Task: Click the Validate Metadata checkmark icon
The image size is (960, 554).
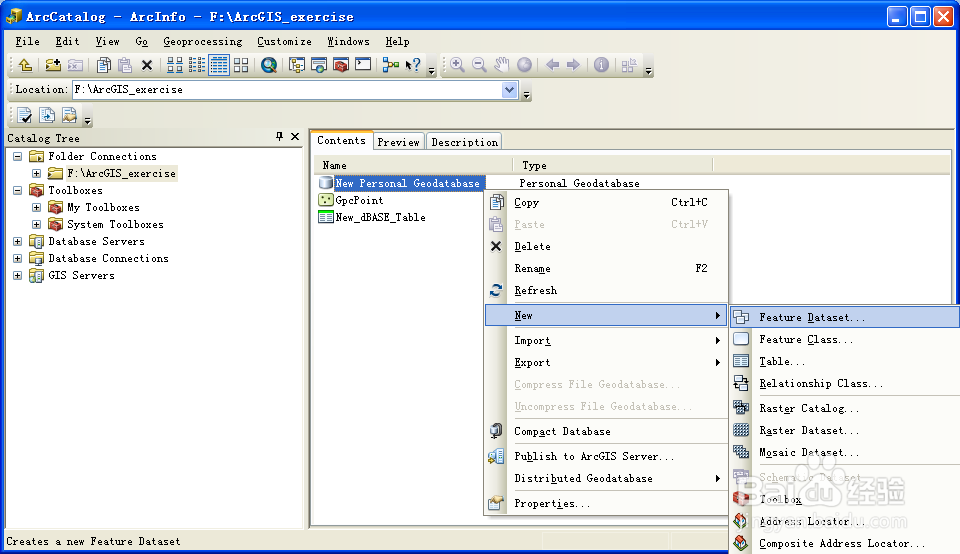Action: coord(24,115)
